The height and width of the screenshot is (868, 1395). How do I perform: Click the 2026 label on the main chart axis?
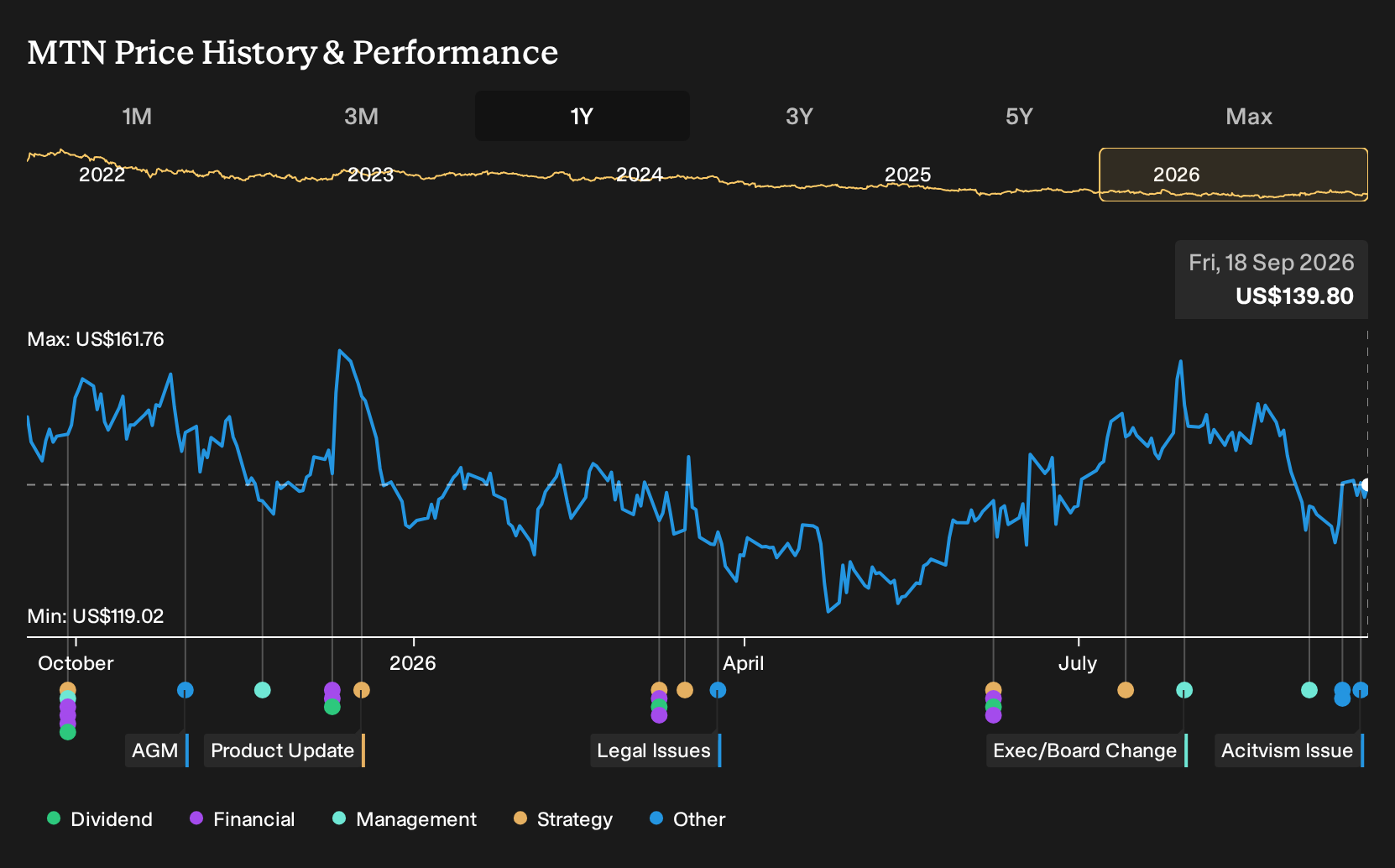point(413,663)
